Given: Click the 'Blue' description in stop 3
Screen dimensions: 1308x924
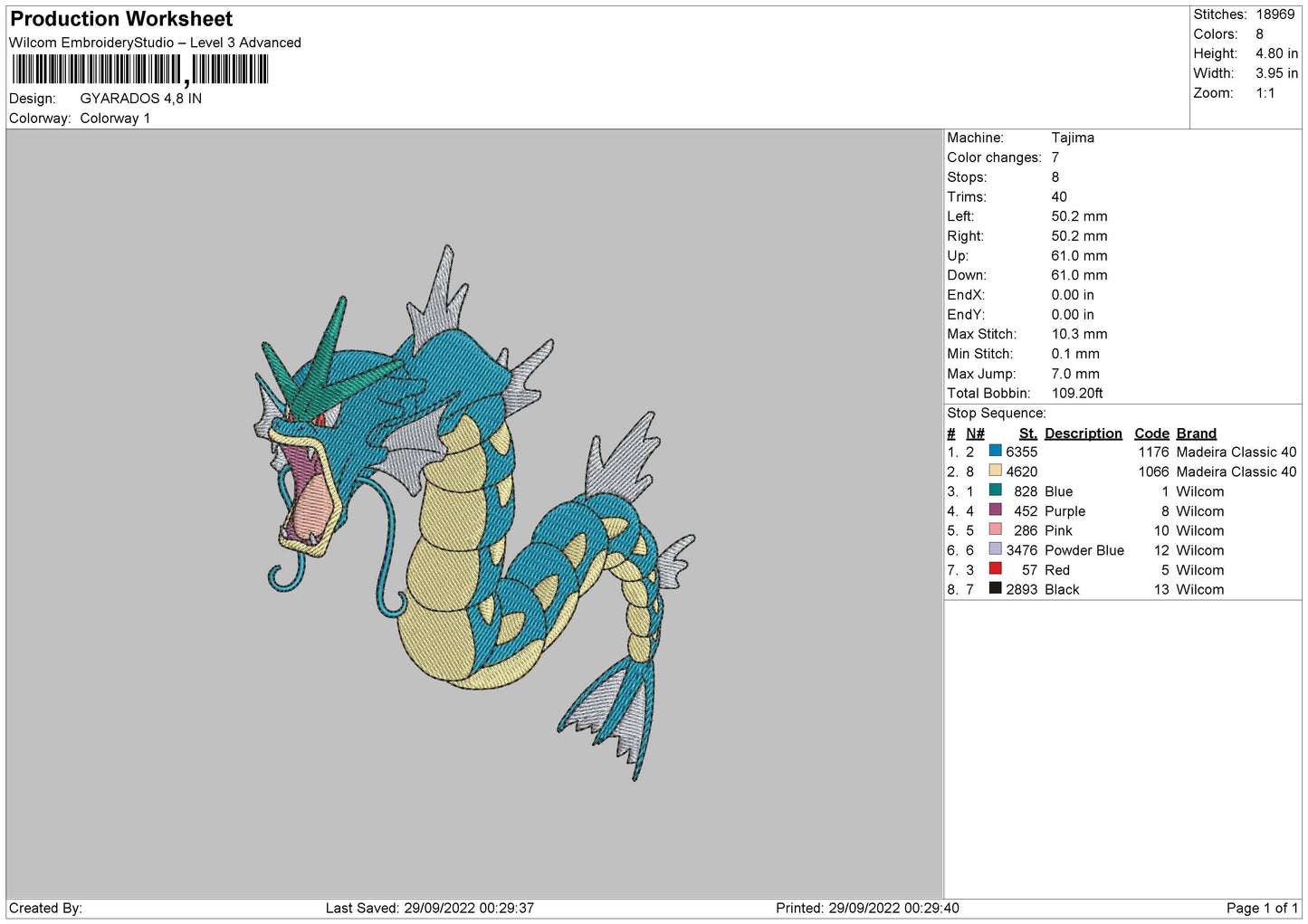Looking at the screenshot, I should (x=1058, y=492).
